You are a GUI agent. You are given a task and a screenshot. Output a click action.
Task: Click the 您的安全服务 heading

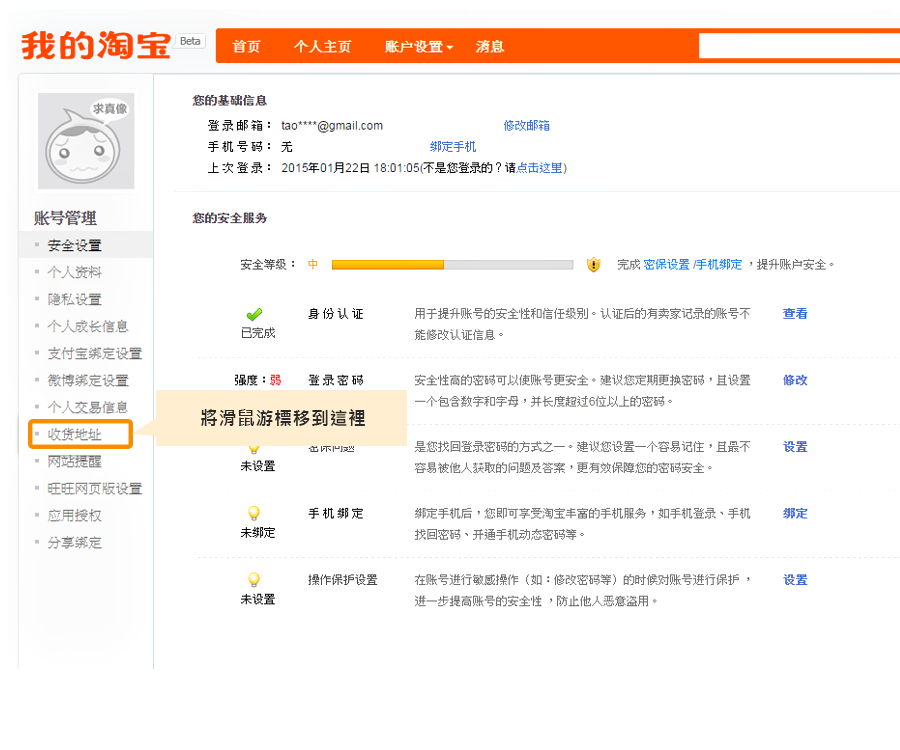pyautogui.click(x=230, y=218)
